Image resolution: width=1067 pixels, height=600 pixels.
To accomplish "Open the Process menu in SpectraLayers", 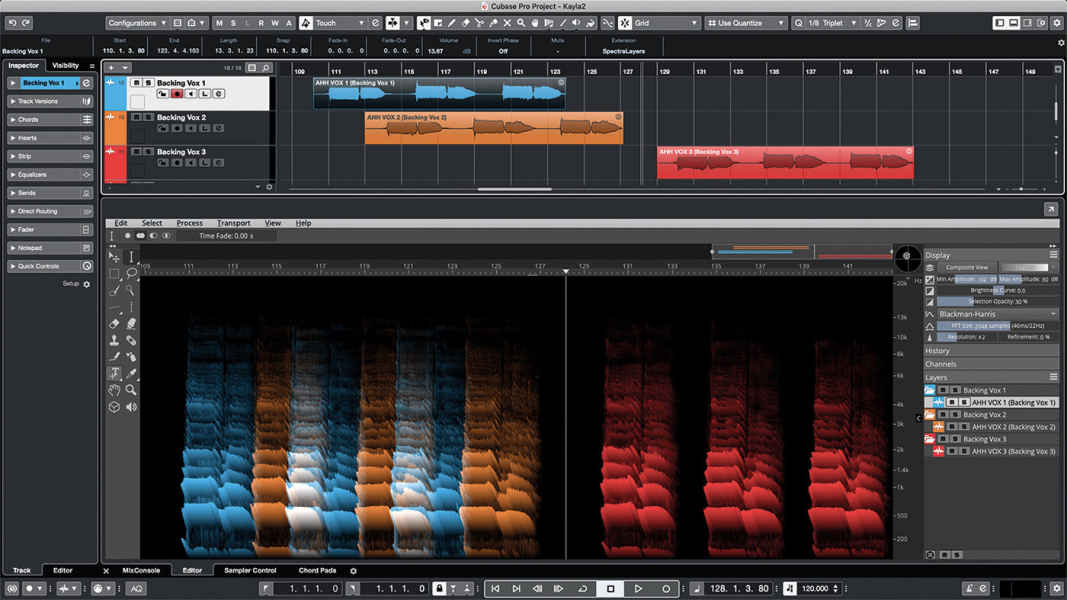I will 190,223.
